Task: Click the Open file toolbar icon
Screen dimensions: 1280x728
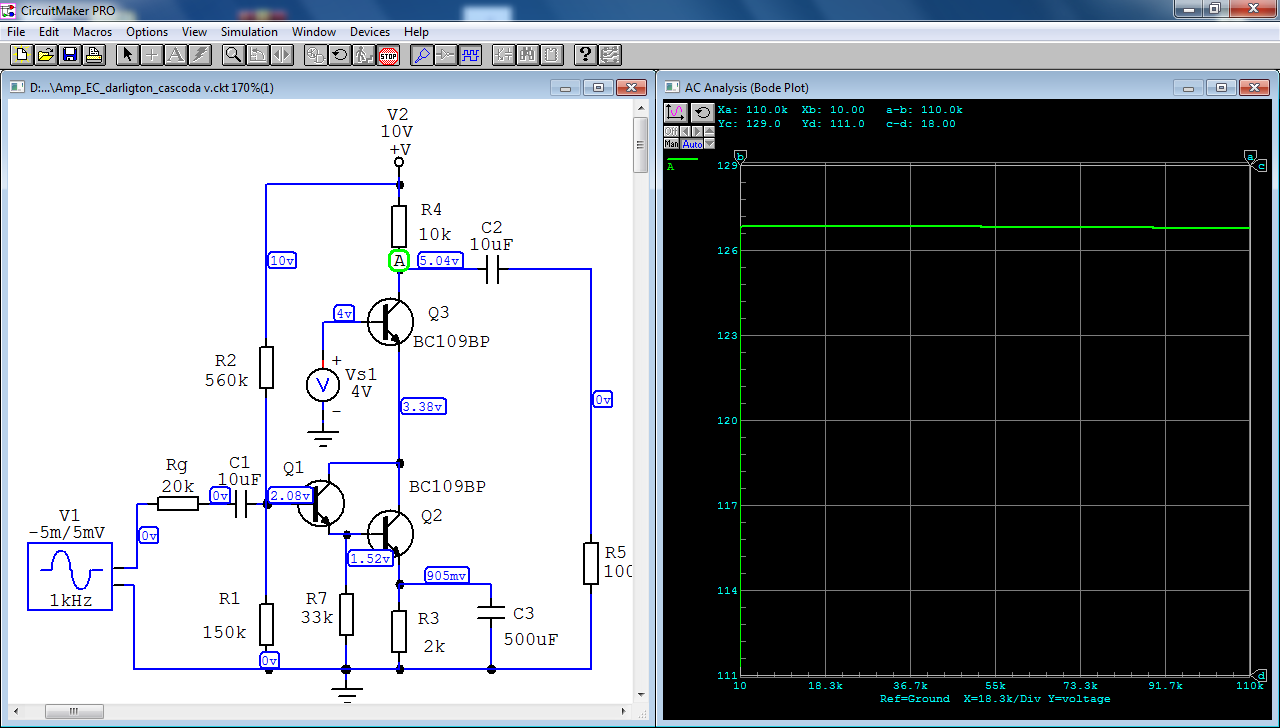Action: 46,55
